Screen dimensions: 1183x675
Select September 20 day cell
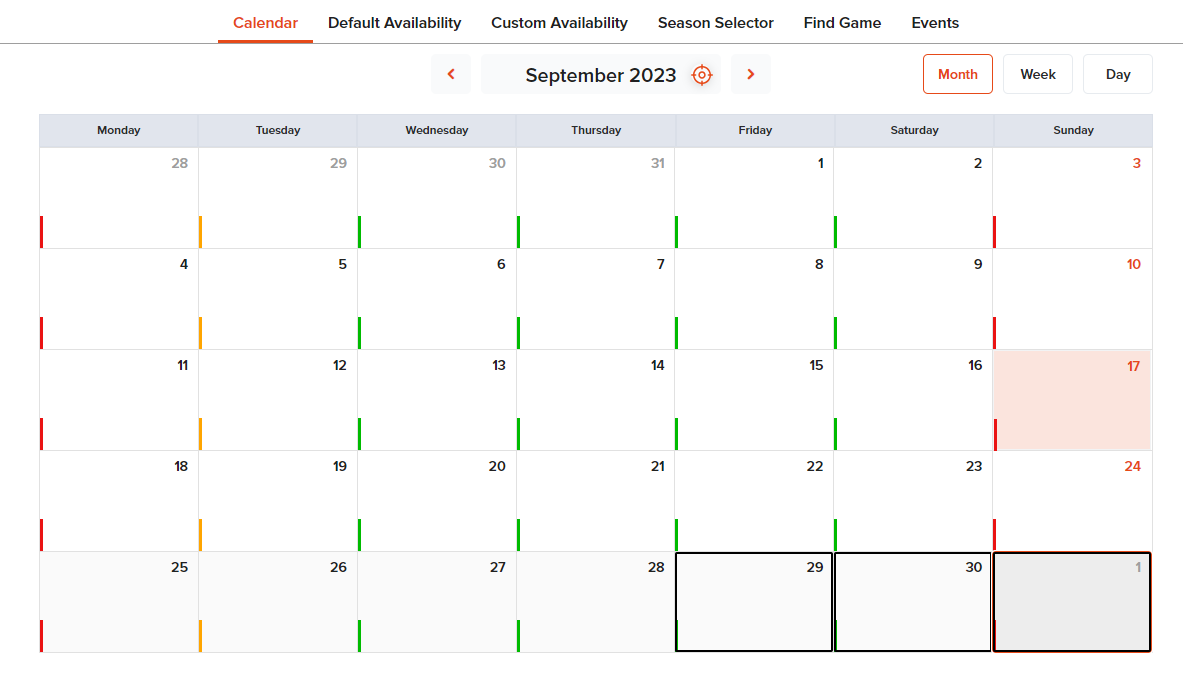pyautogui.click(x=437, y=501)
